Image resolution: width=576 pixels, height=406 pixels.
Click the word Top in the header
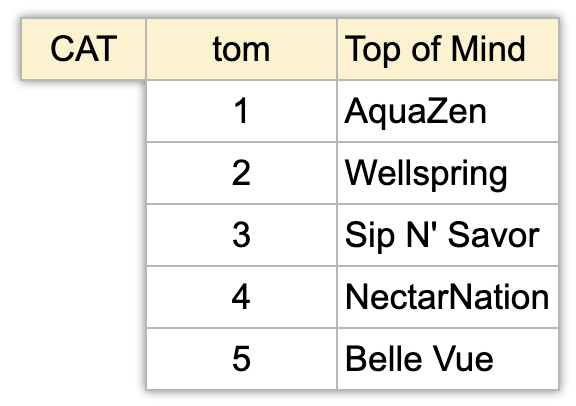372,51
